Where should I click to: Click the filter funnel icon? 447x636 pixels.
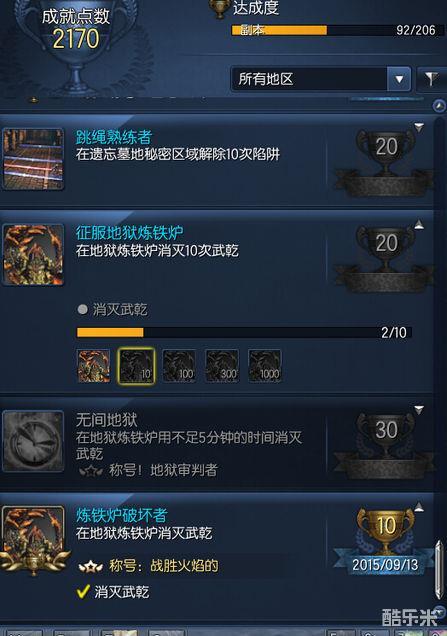point(431,79)
